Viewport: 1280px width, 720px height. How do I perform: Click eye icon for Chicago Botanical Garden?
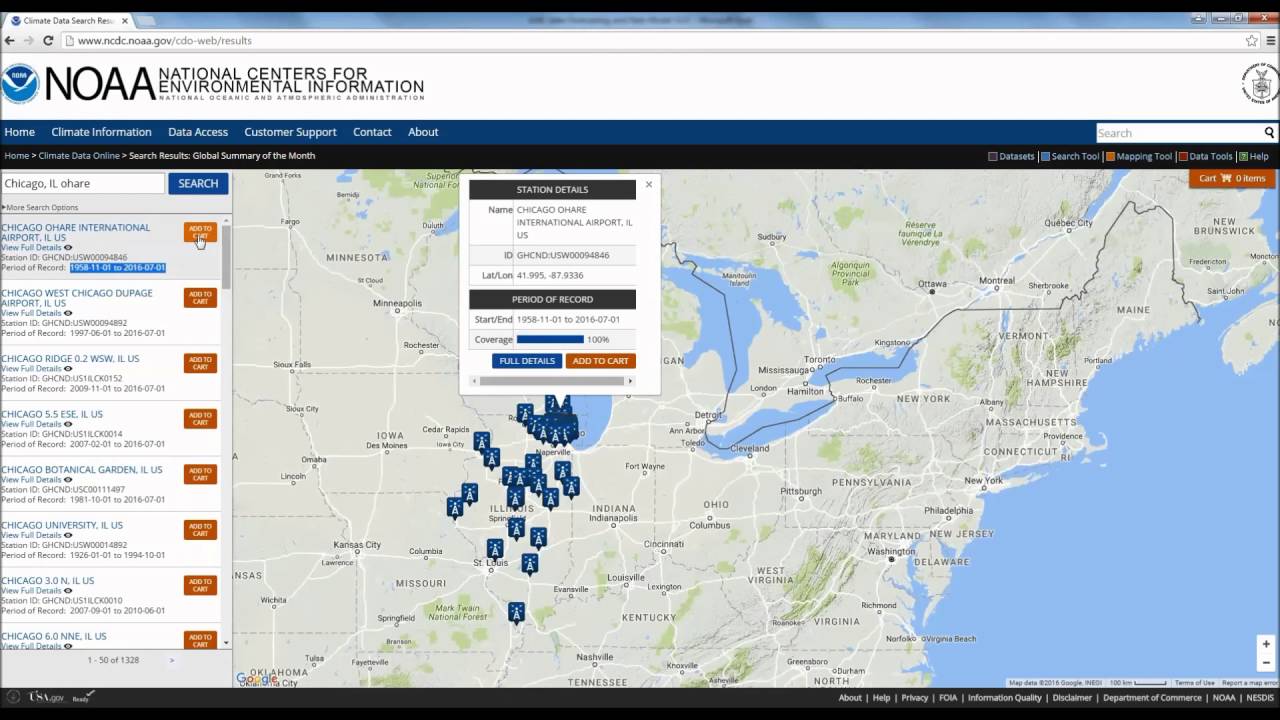(68, 479)
